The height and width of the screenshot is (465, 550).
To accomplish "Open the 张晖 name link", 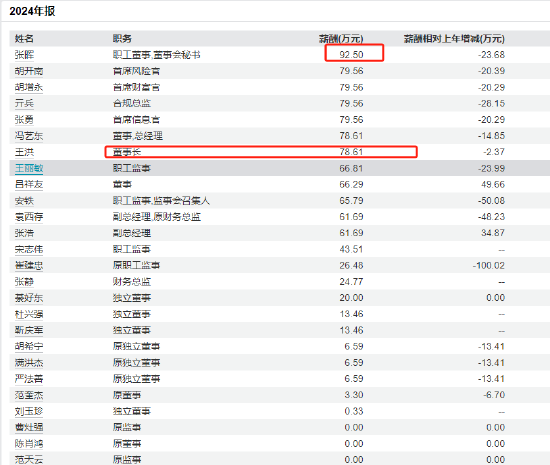I will coord(24,55).
